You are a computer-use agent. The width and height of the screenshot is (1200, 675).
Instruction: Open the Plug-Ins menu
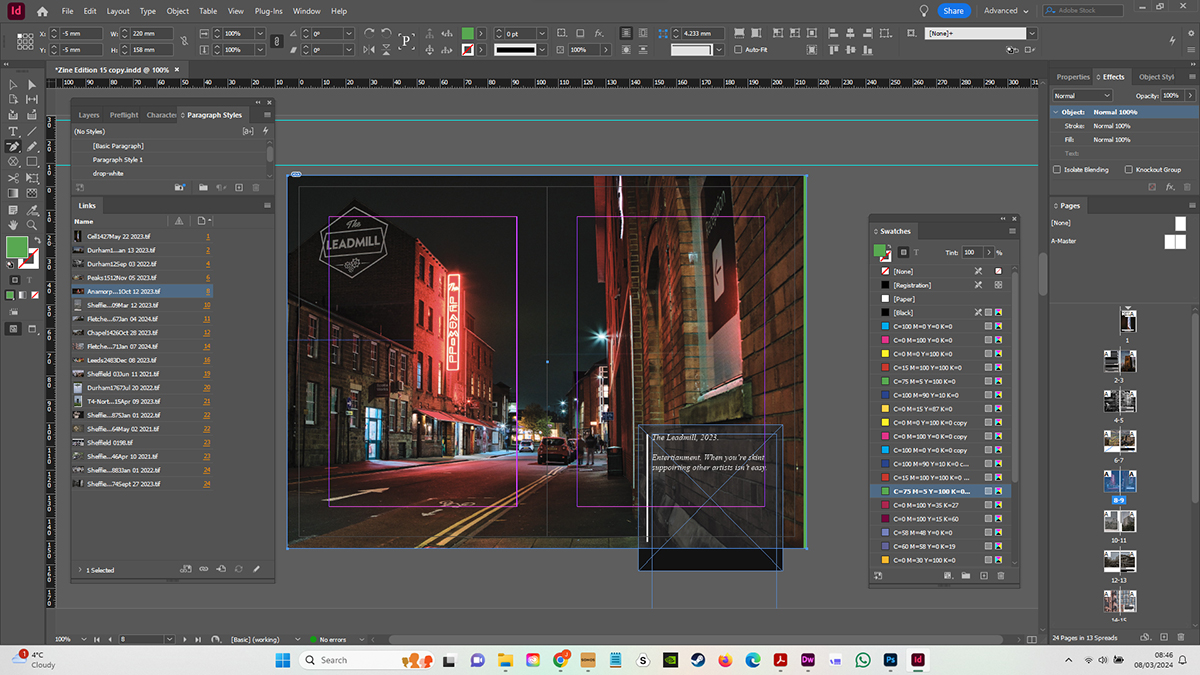pos(269,11)
